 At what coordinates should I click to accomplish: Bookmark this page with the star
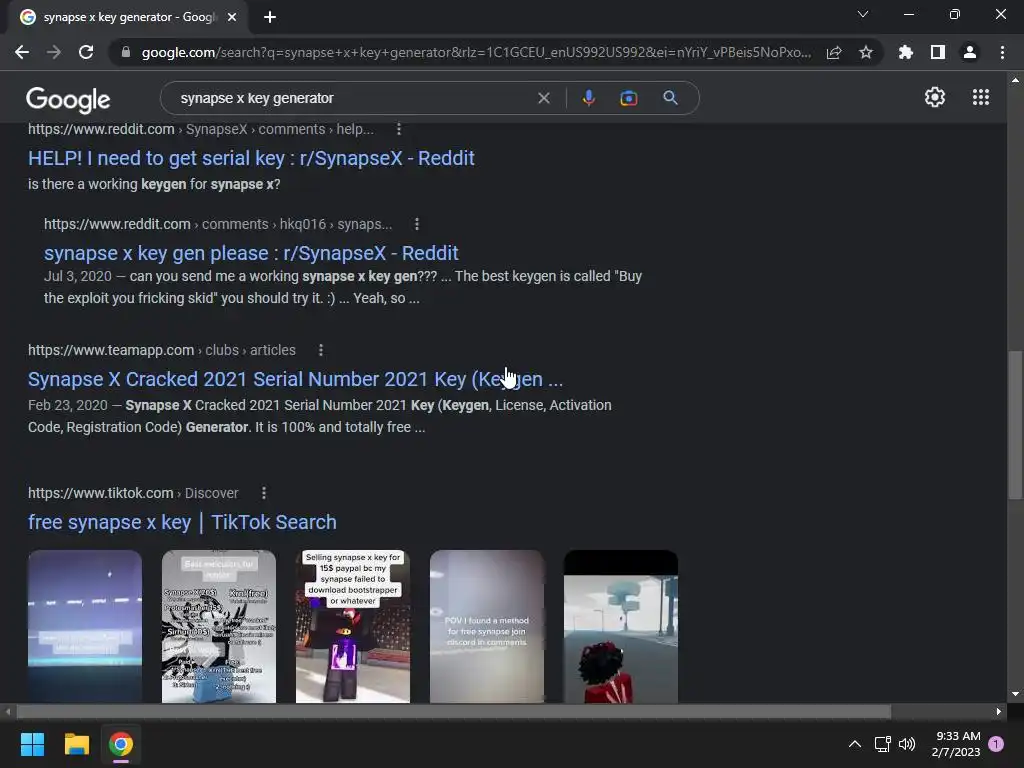pos(866,52)
